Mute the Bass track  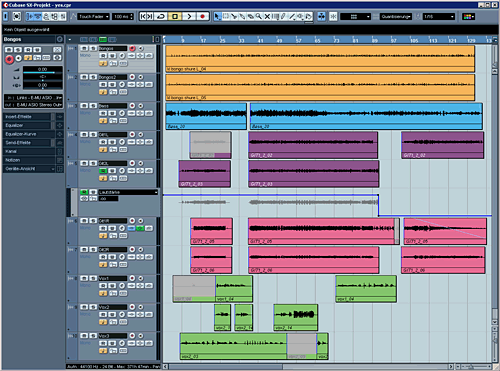pos(84,106)
